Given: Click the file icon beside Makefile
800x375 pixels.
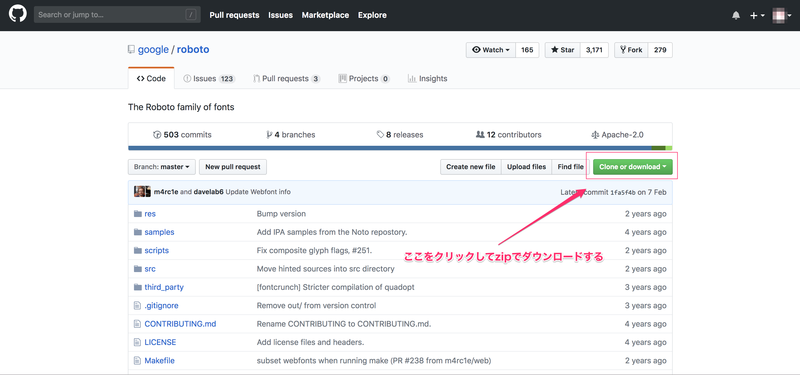Looking at the screenshot, I should point(137,361).
